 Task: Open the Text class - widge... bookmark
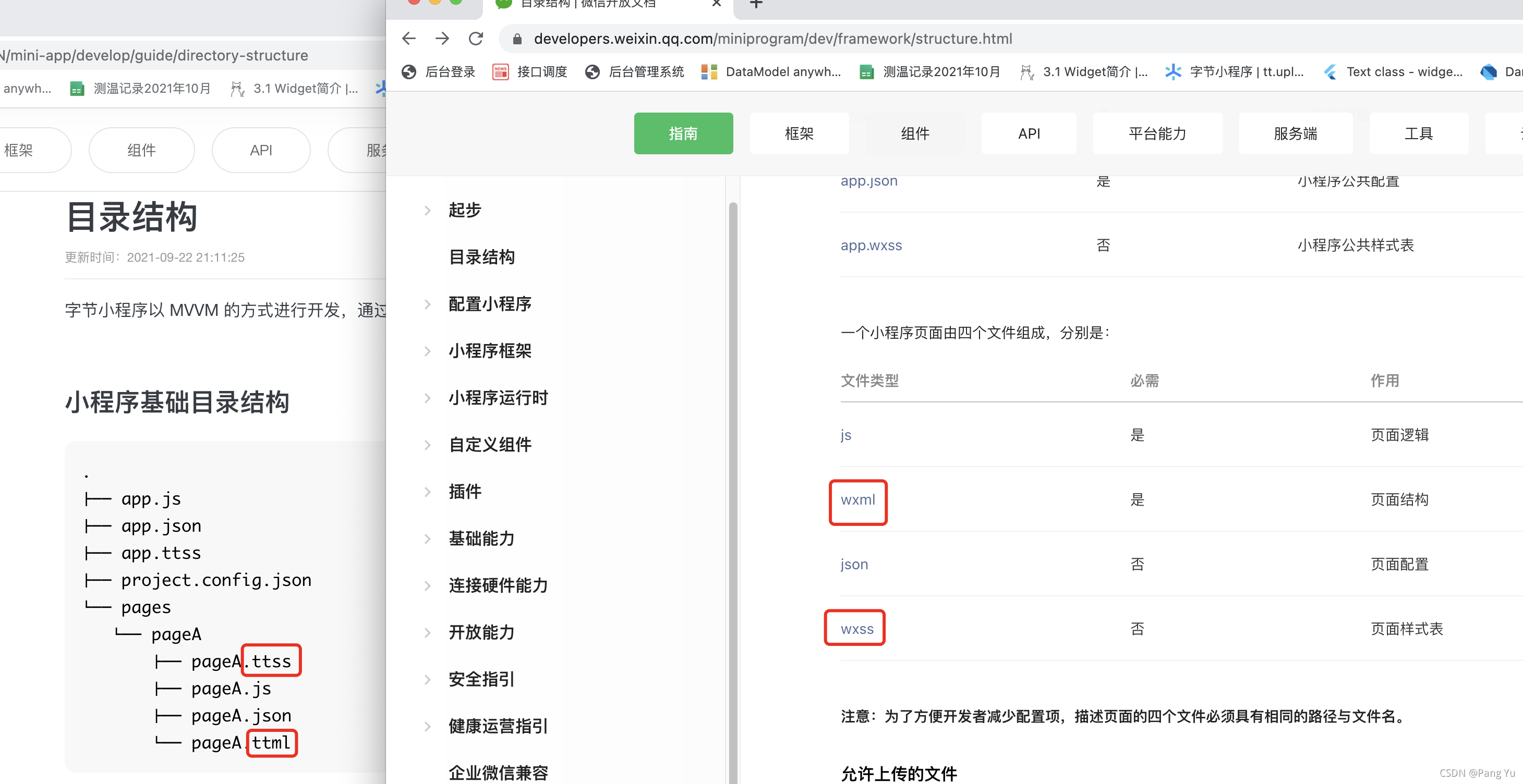coord(1393,72)
